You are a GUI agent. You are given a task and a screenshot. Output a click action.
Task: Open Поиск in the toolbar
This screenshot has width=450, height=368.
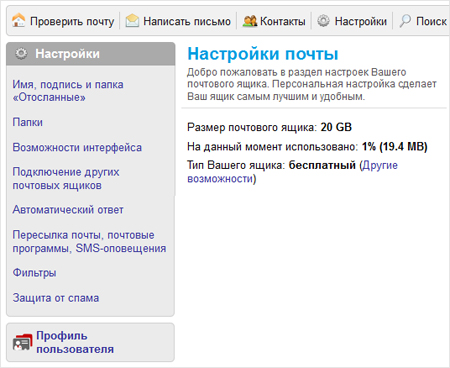tap(431, 21)
